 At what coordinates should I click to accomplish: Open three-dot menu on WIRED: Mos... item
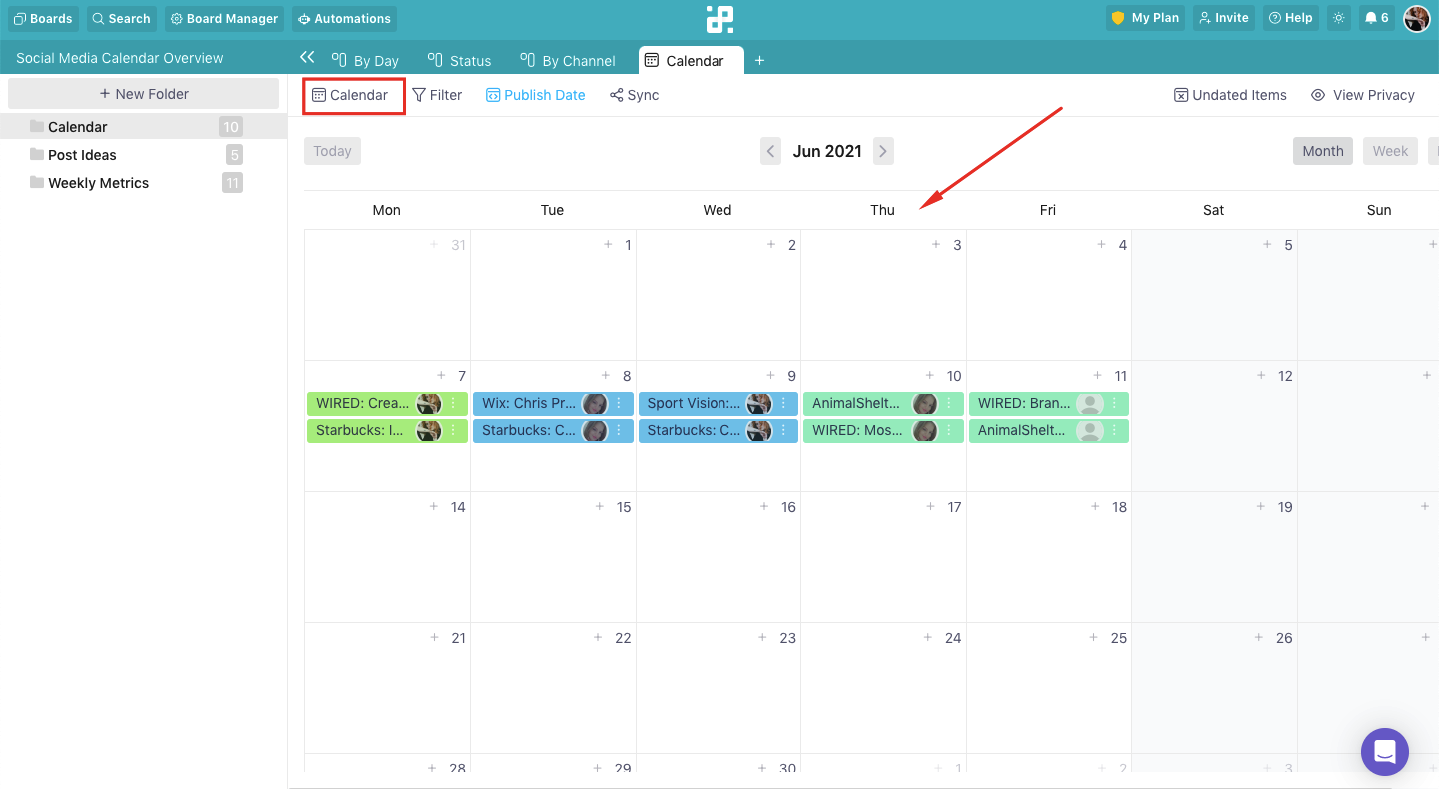coord(949,430)
